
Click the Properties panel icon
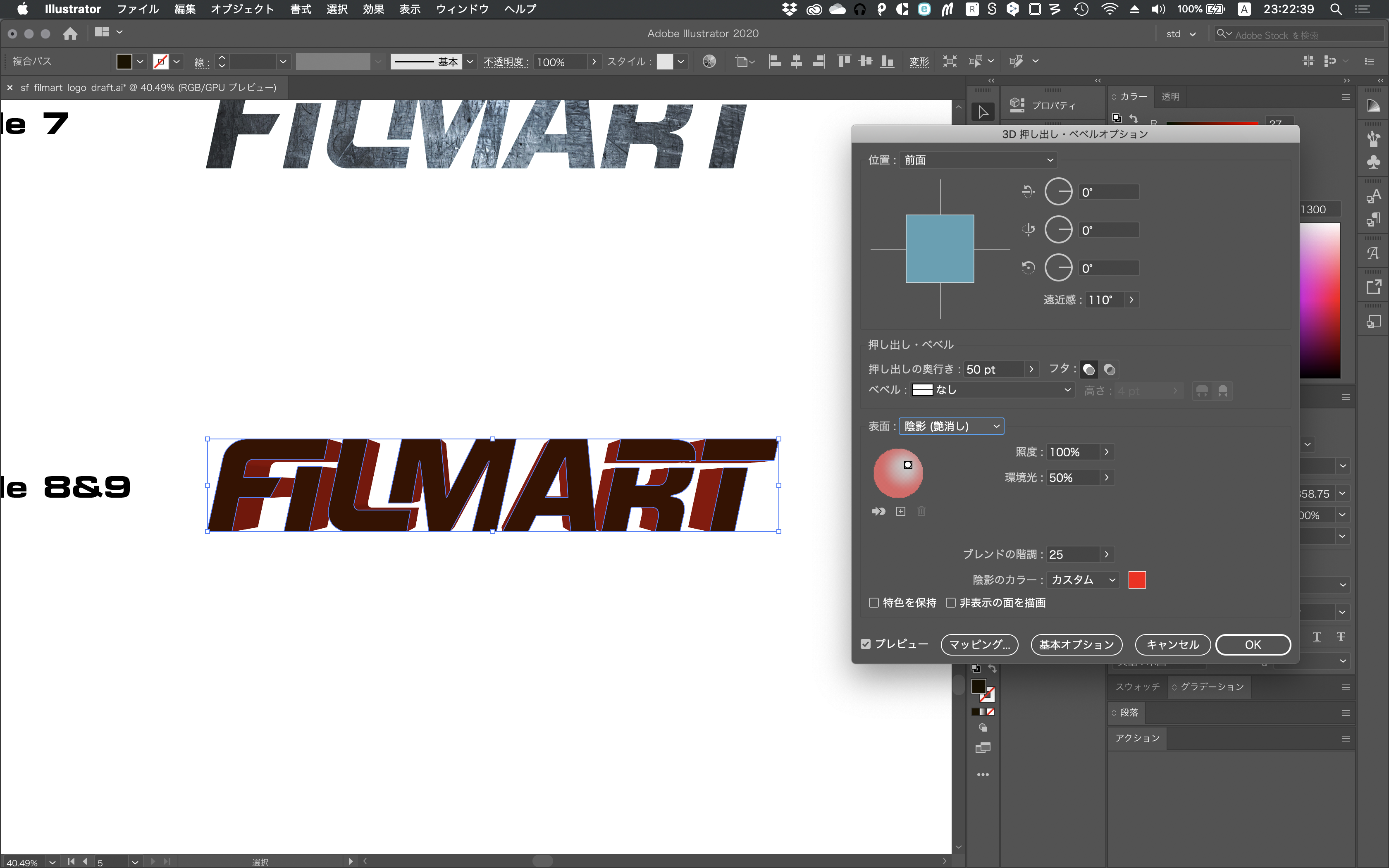[1017, 105]
